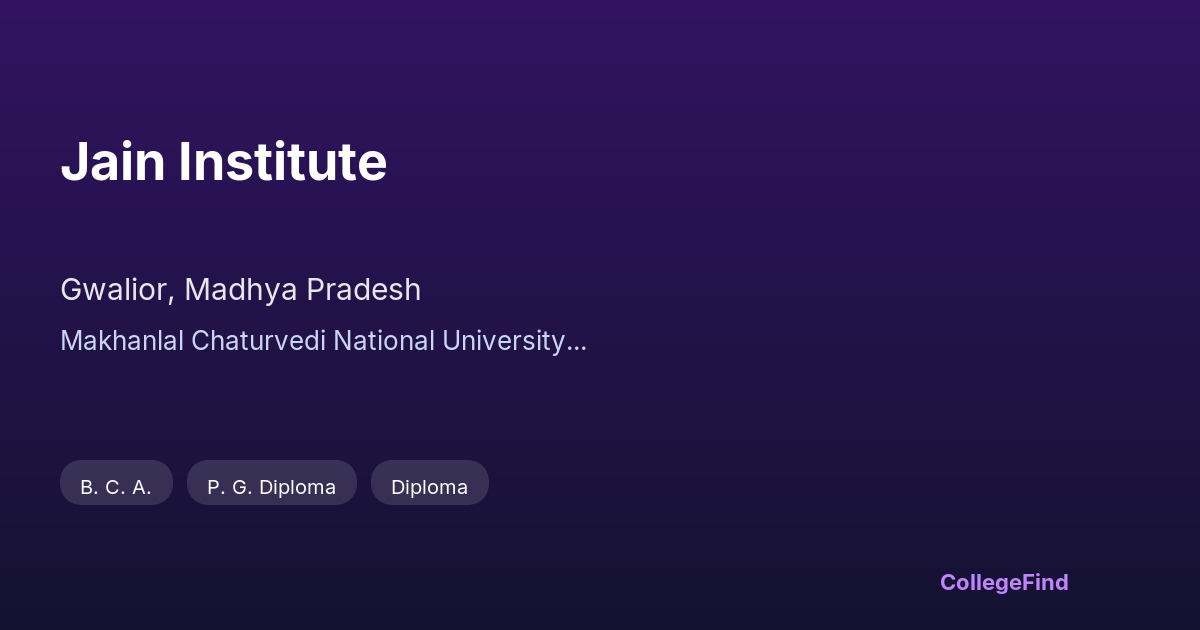This screenshot has height=630, width=1200.
Task: Click the College part of the CollegeFind logo
Action: click(x=981, y=582)
